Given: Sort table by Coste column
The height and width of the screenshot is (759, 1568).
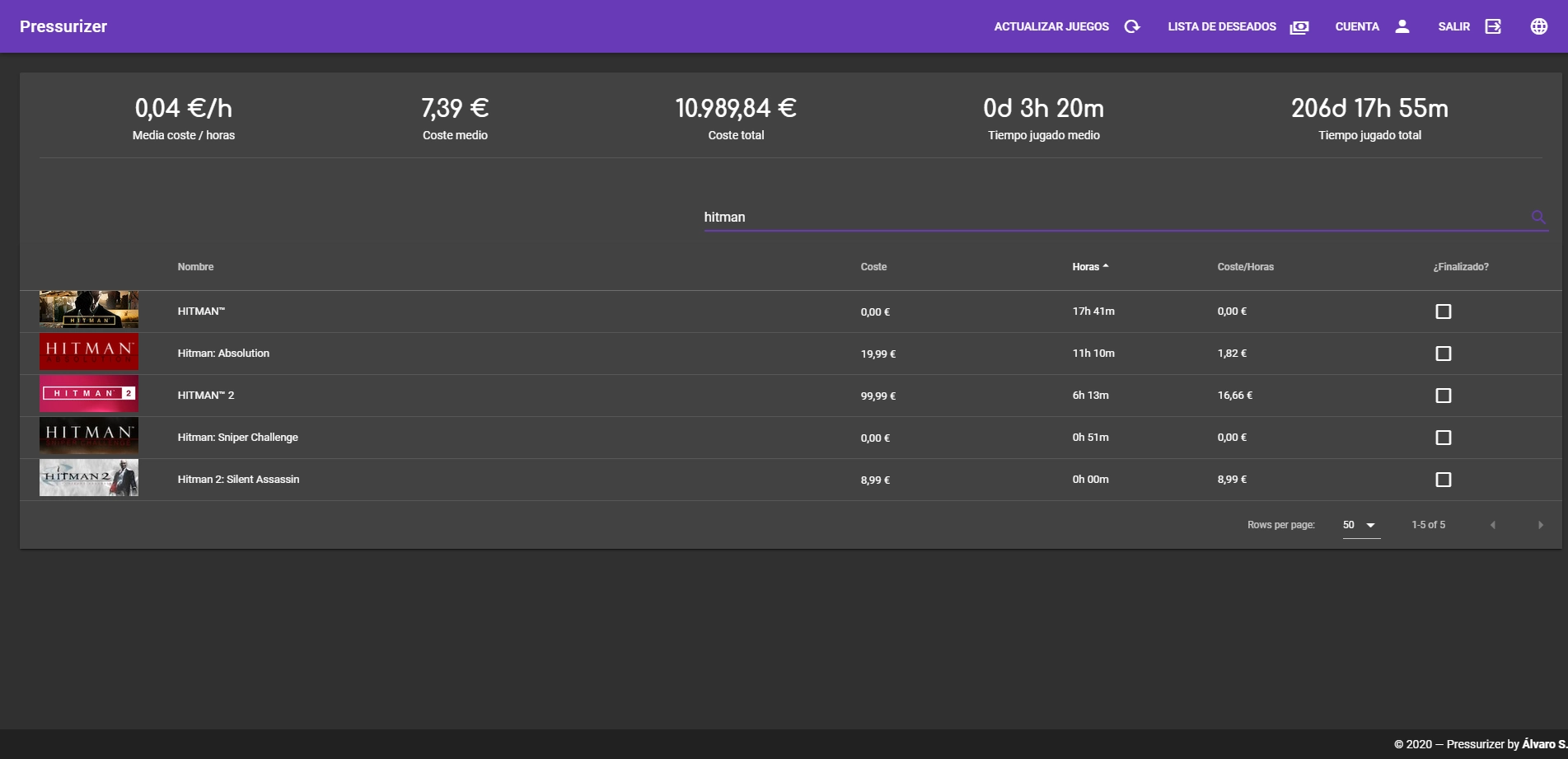Looking at the screenshot, I should (x=873, y=267).
